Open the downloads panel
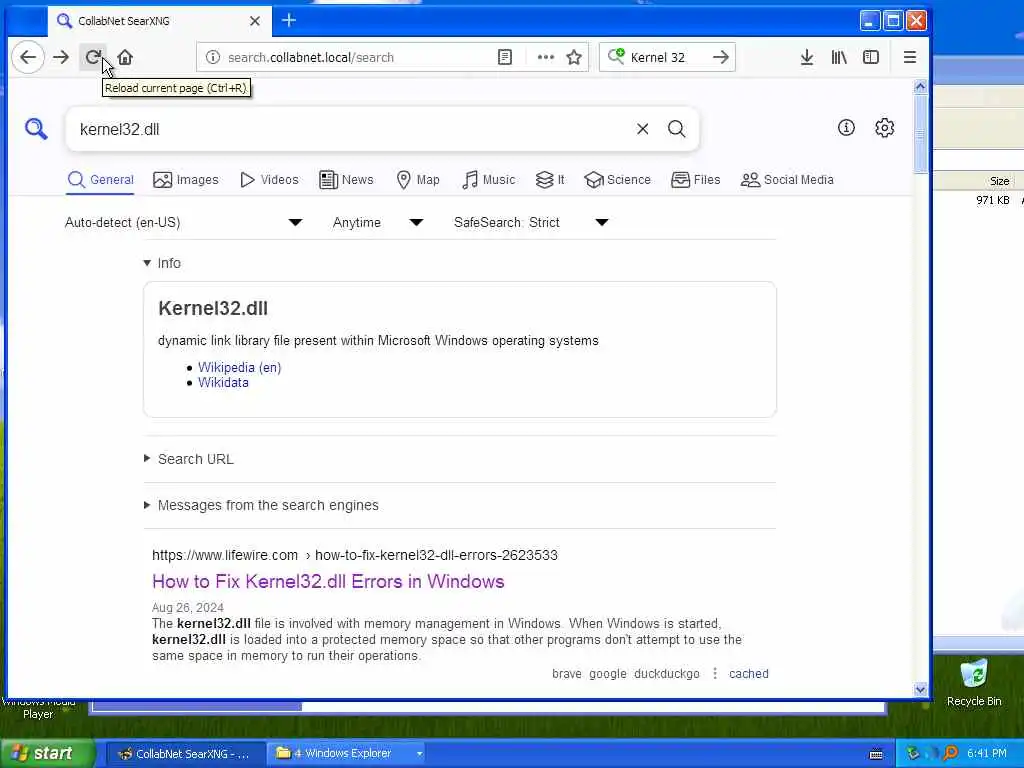The height and width of the screenshot is (768, 1024). point(807,57)
